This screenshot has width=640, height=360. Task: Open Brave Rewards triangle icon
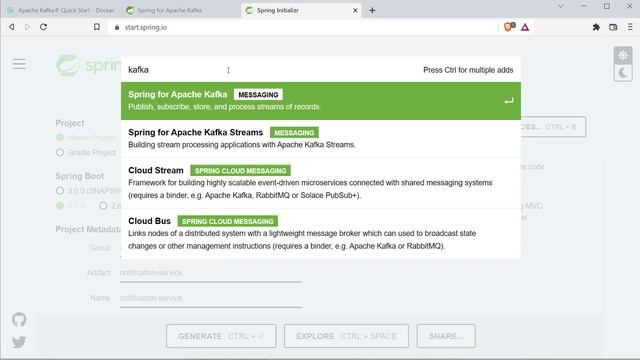tap(525, 27)
